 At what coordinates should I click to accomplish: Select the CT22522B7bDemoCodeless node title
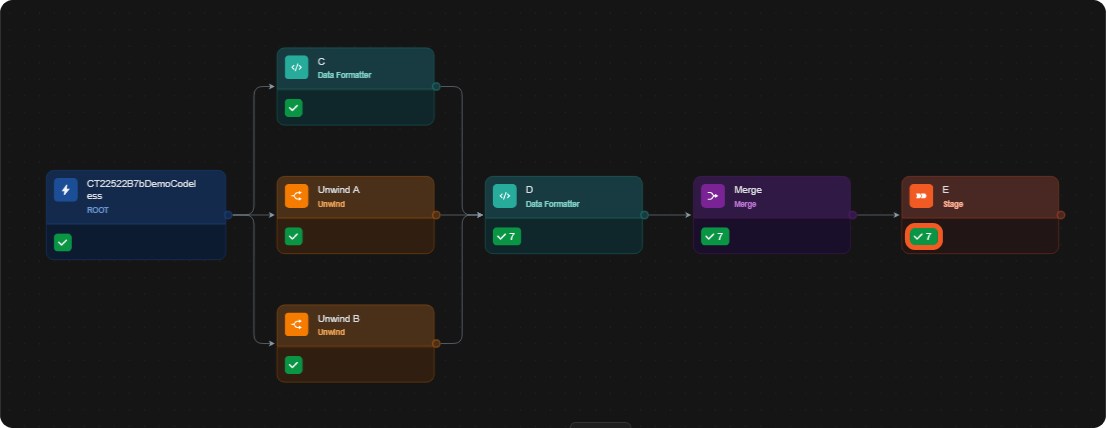click(x=141, y=190)
